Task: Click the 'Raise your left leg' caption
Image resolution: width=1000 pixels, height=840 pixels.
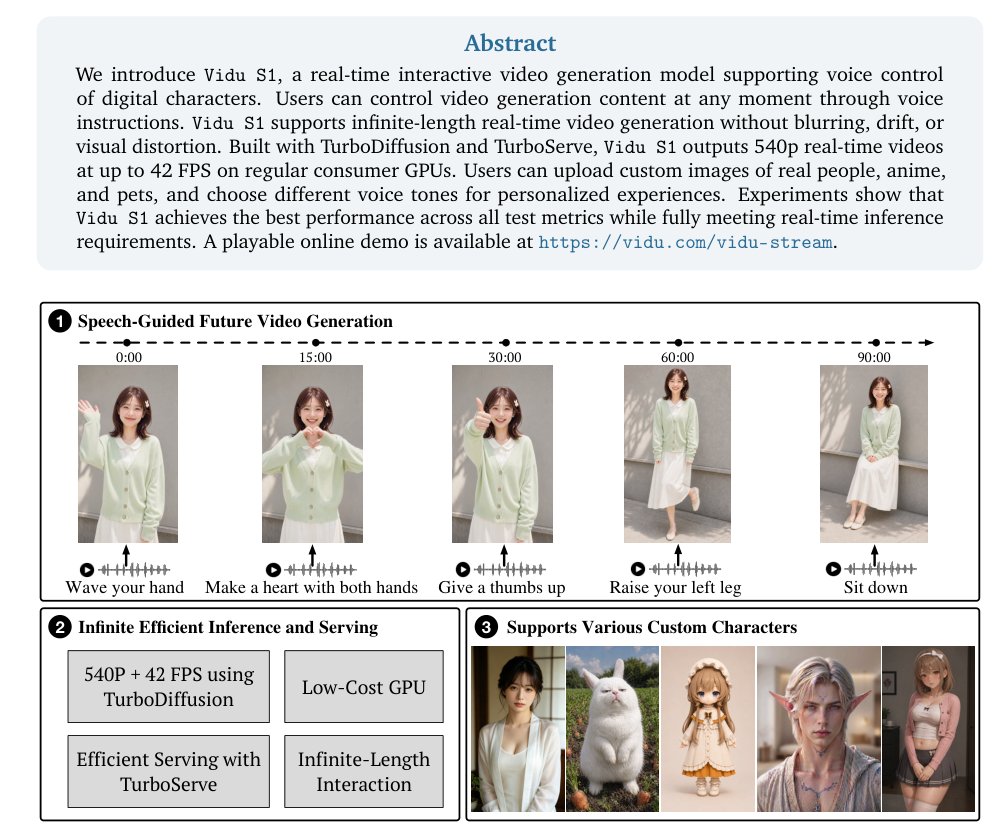Action: 675,587
